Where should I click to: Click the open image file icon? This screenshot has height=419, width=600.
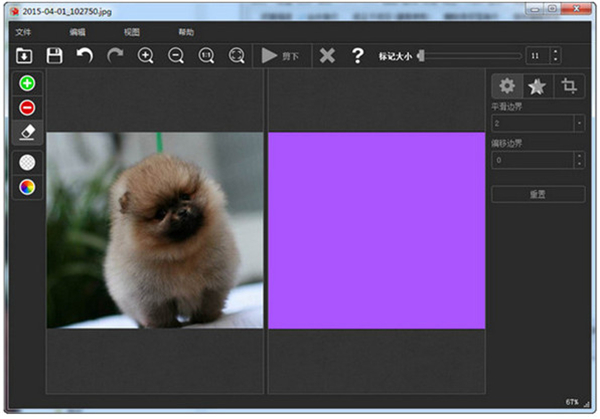[24, 56]
